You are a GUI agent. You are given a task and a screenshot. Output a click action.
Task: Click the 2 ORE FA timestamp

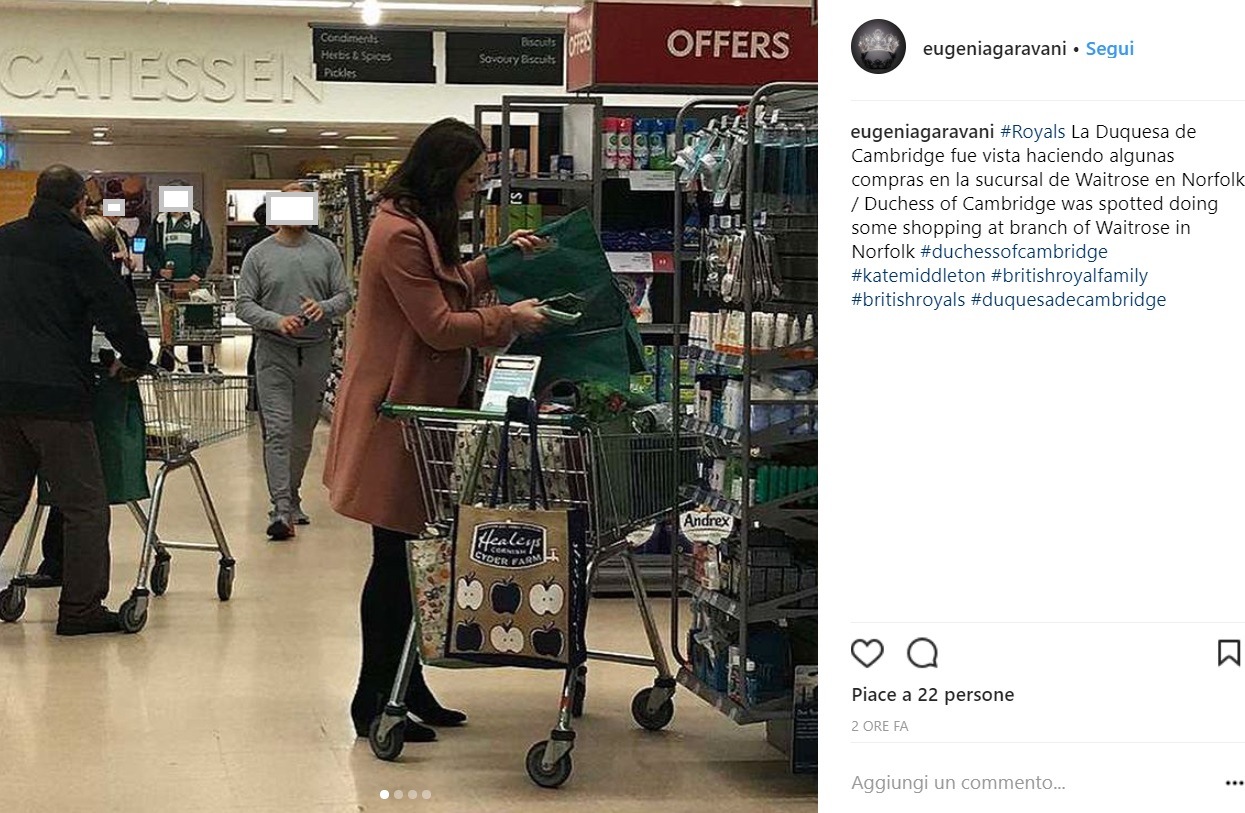[x=880, y=727]
